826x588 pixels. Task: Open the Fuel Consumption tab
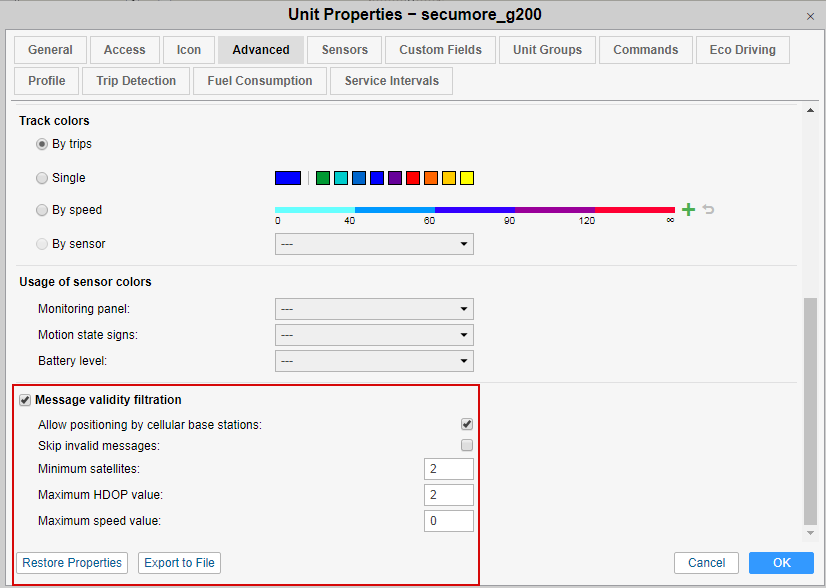tap(260, 81)
